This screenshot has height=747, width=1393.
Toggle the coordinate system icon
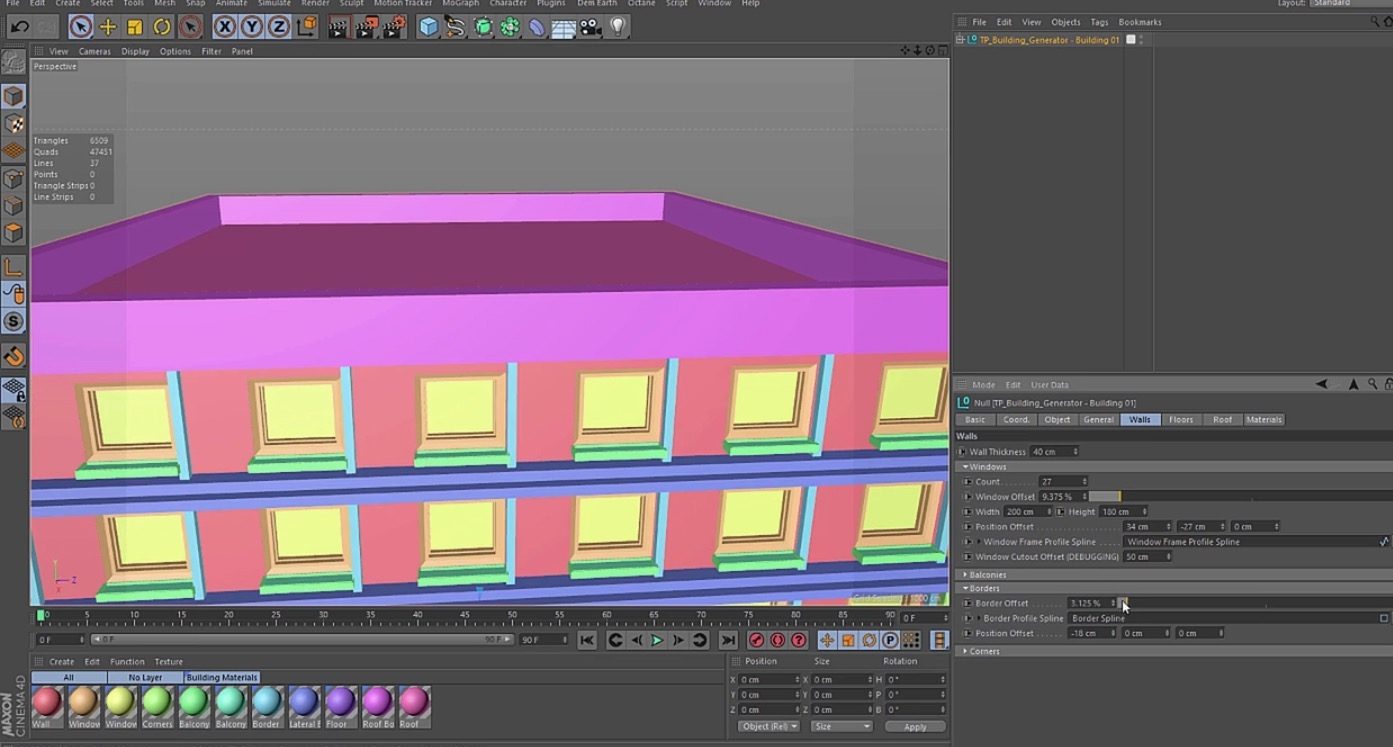click(307, 27)
